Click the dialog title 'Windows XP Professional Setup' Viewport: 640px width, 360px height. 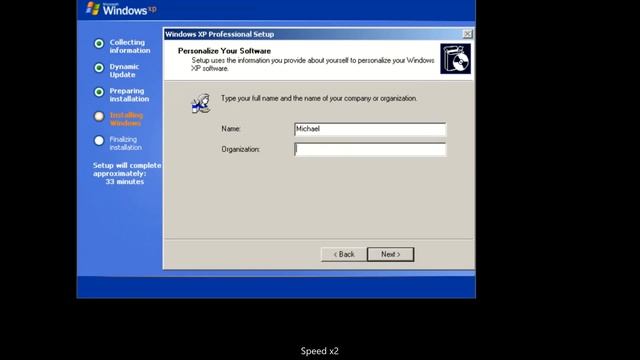pyautogui.click(x=220, y=34)
